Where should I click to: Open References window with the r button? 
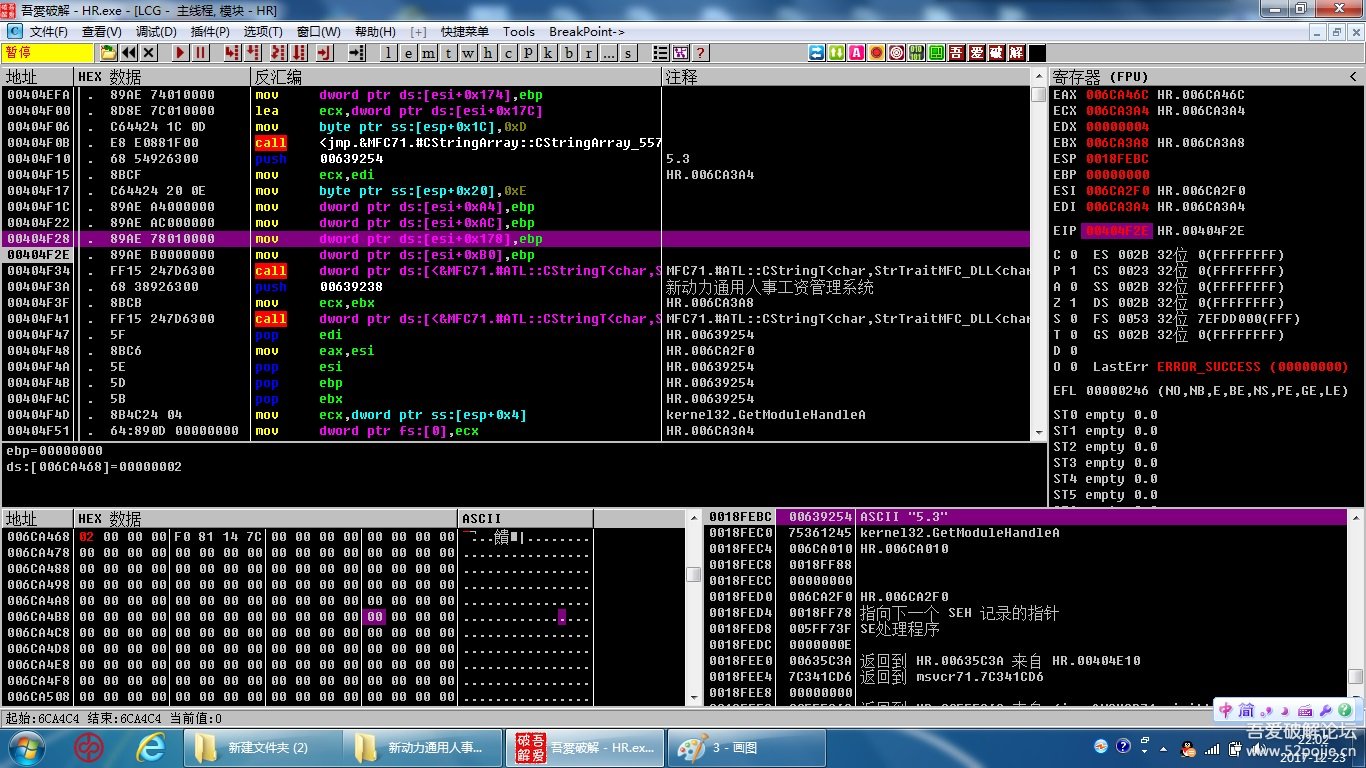(589, 53)
